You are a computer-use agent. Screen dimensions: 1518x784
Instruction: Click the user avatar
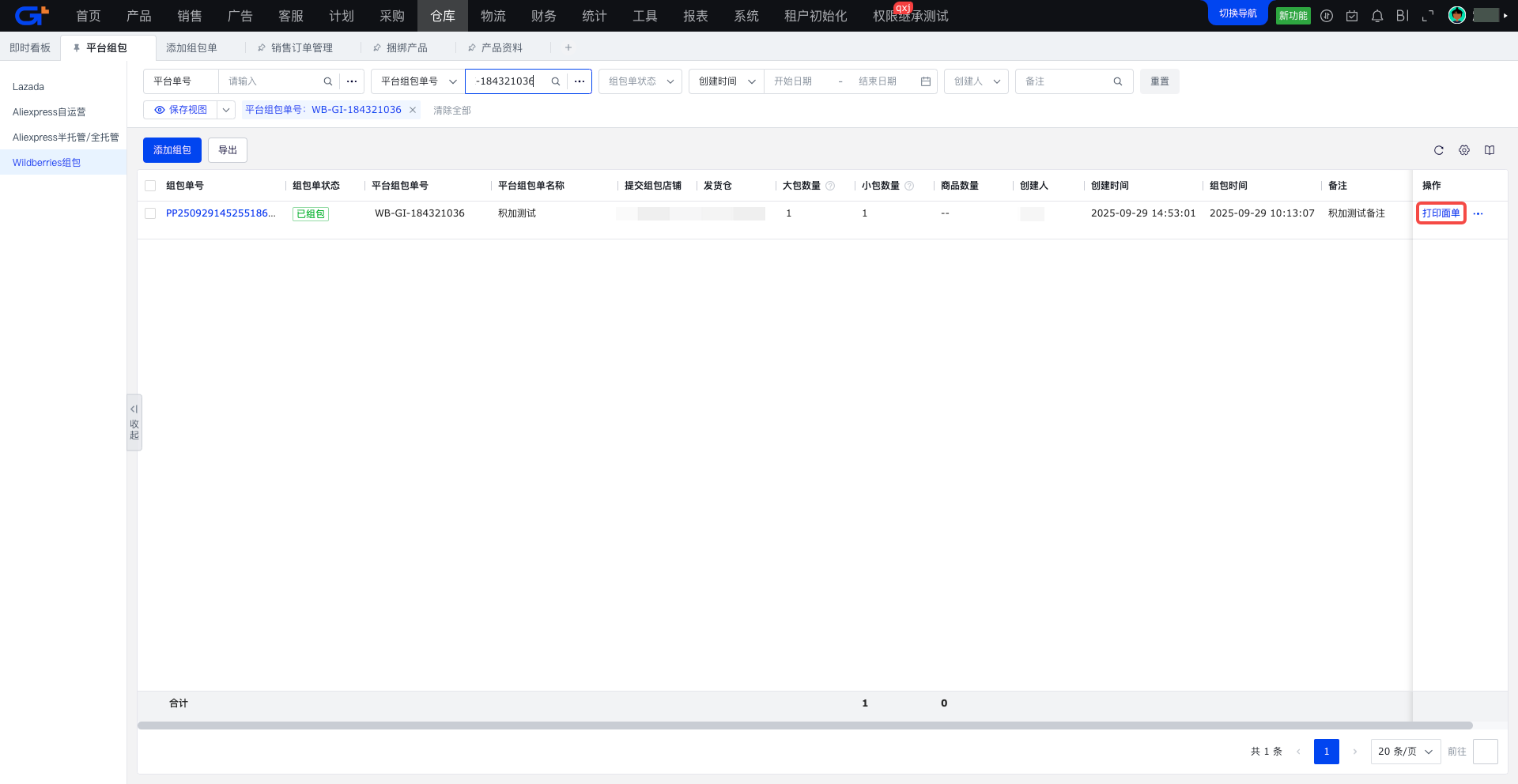[x=1457, y=15]
